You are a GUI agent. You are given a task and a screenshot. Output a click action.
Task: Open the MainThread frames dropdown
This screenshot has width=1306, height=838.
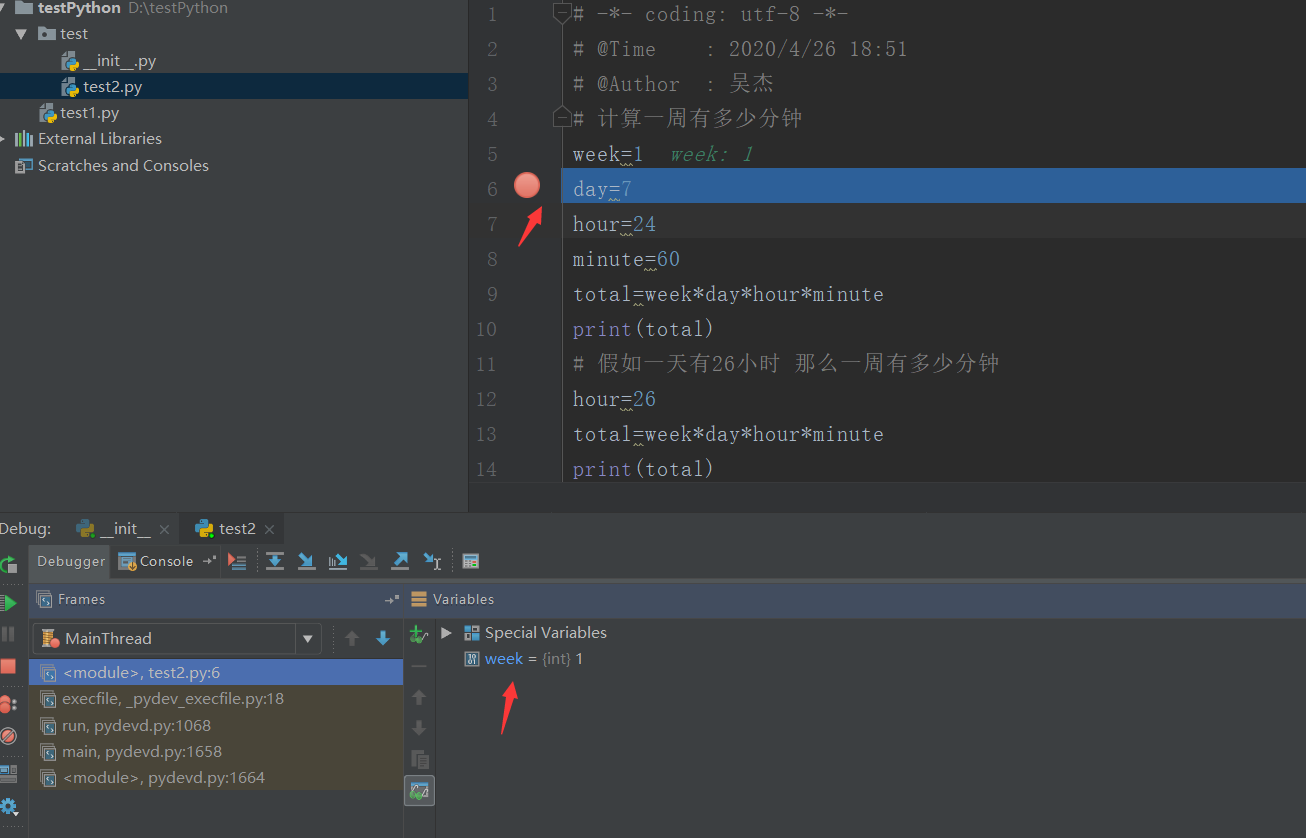[x=308, y=638]
